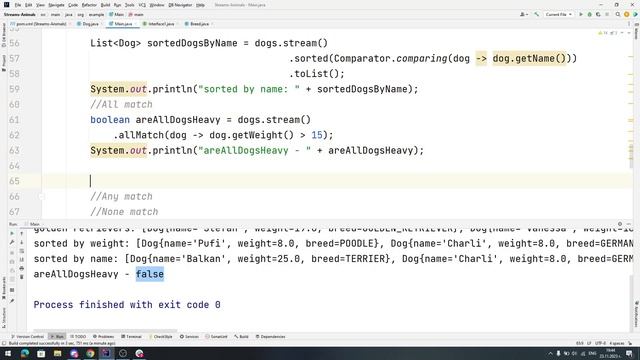The image size is (640, 360).
Task: Open File Explorer from taskbar
Action: (58, 353)
